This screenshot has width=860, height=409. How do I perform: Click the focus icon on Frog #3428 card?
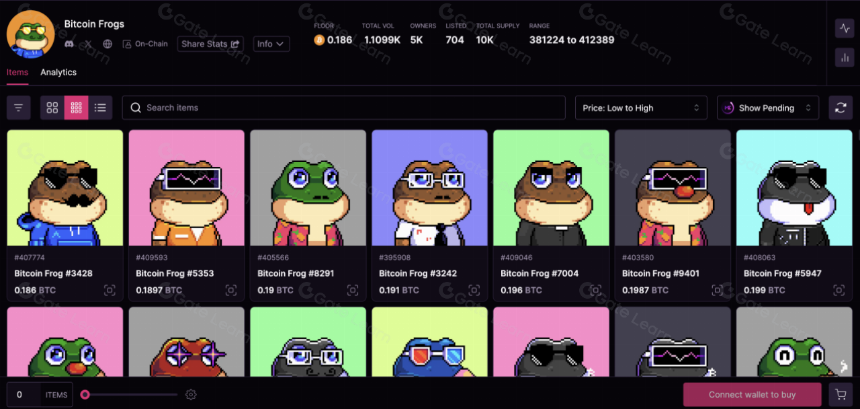(x=110, y=290)
